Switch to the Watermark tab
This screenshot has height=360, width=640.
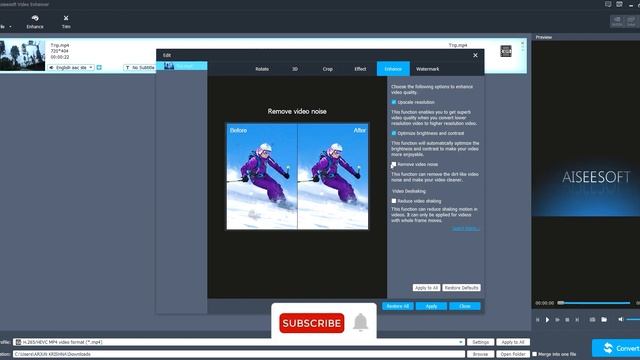(427, 69)
